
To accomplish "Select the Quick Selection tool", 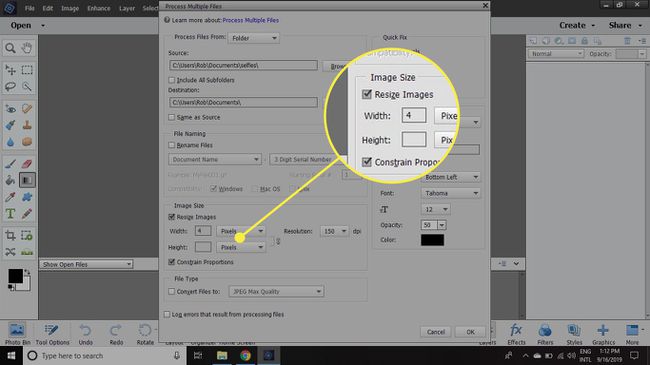I will click(27, 86).
